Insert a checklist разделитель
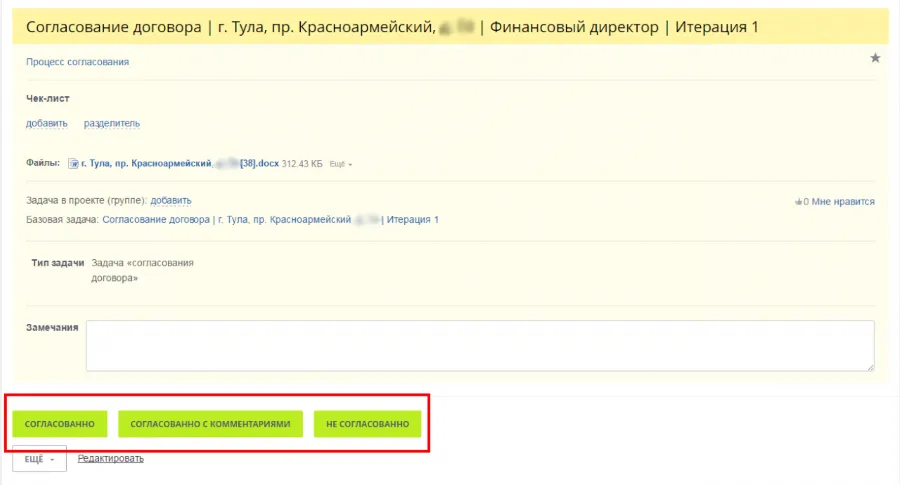The width and height of the screenshot is (900, 485). (112, 123)
